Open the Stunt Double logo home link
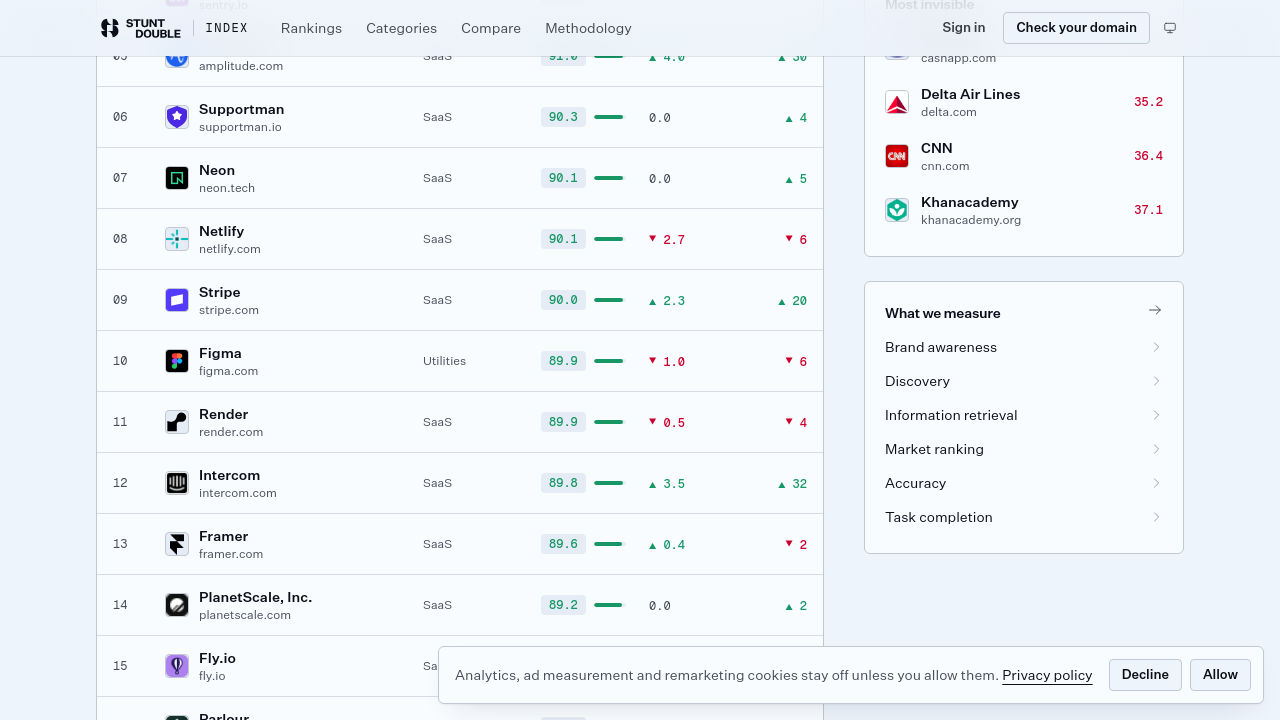This screenshot has width=1280, height=720. pyautogui.click(x=141, y=28)
